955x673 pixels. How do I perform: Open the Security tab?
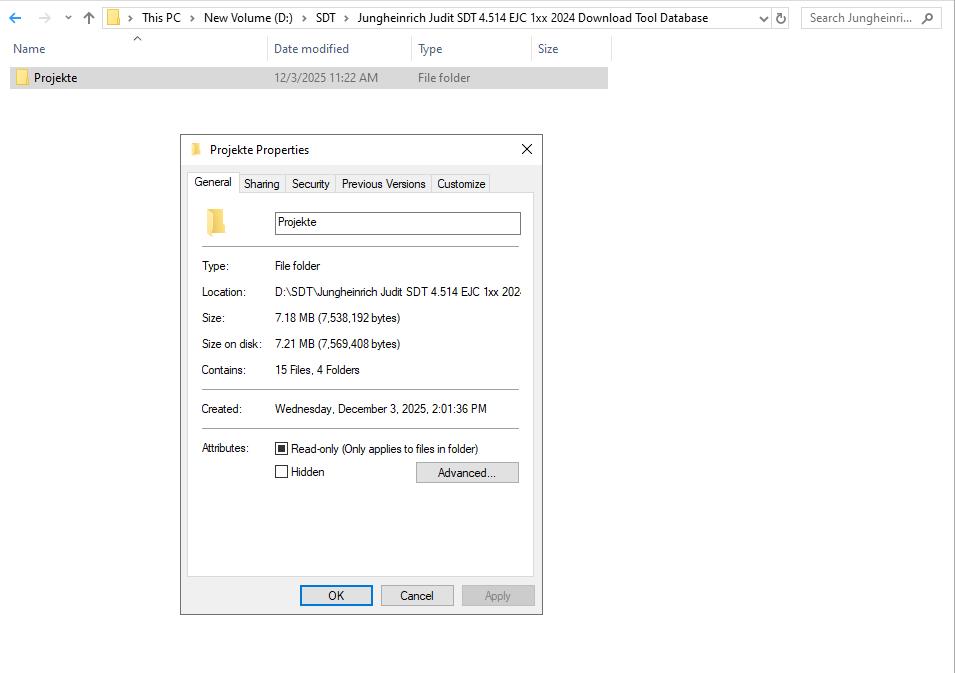[311, 184]
